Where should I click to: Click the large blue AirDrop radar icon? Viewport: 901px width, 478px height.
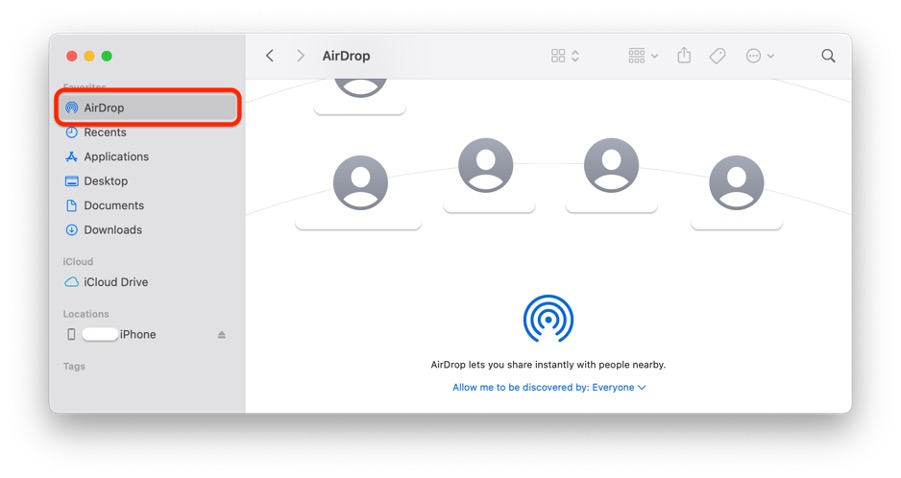pyautogui.click(x=548, y=319)
